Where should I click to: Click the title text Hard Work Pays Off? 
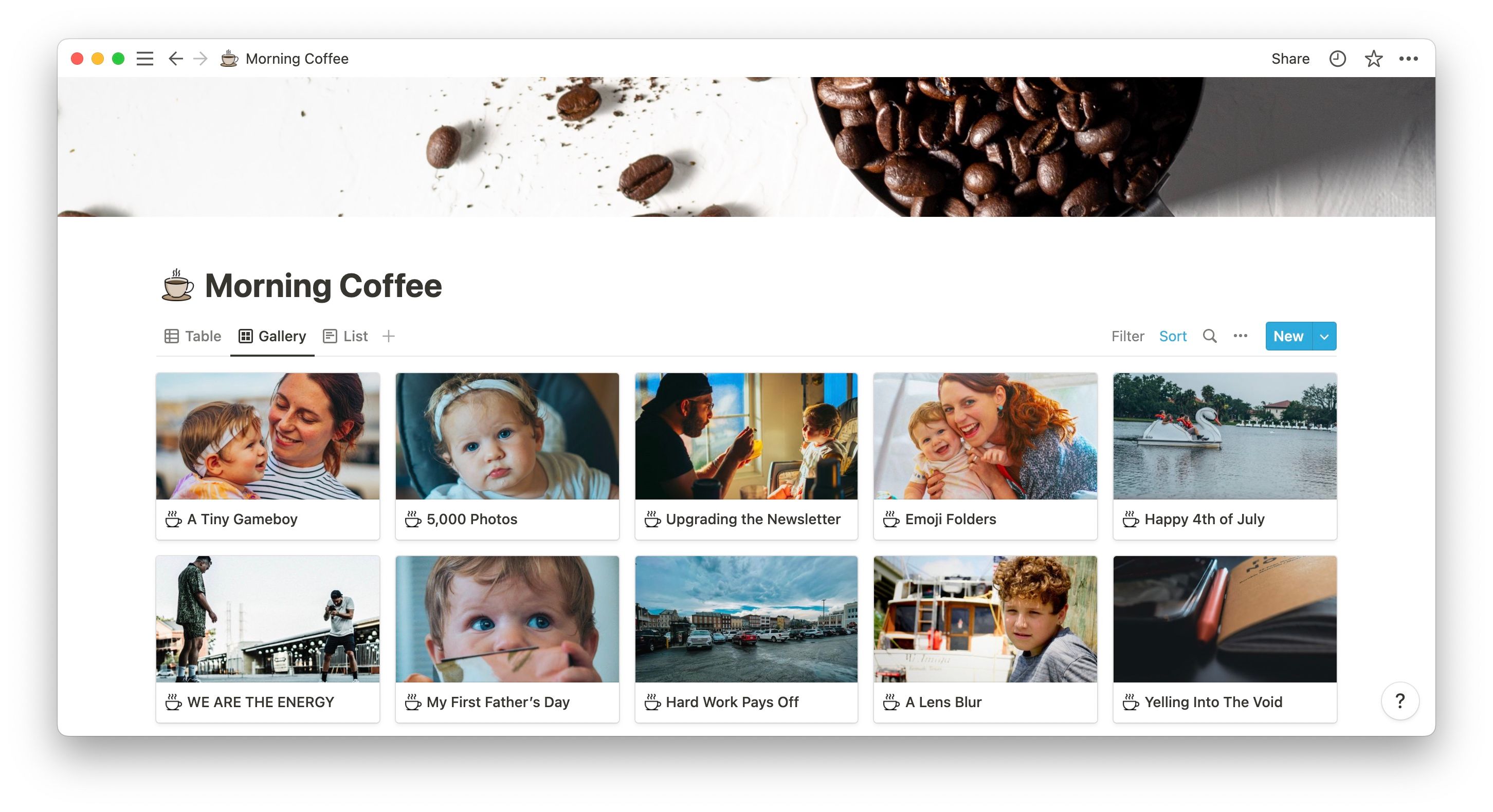[732, 702]
